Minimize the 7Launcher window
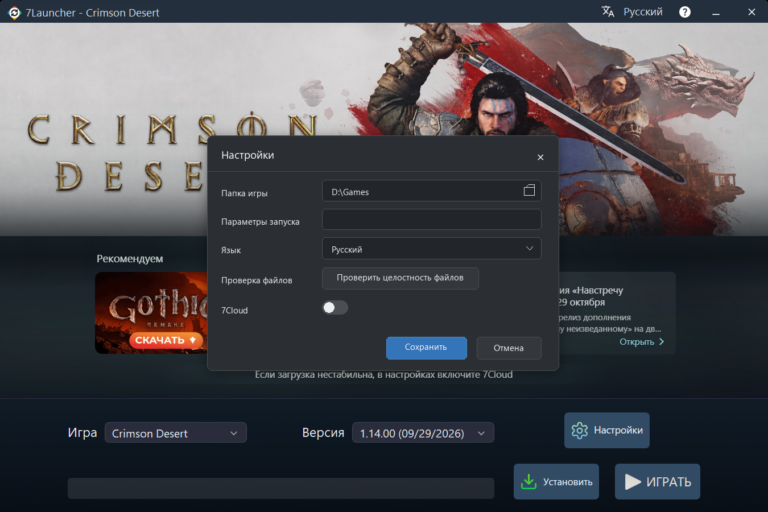 [716, 12]
